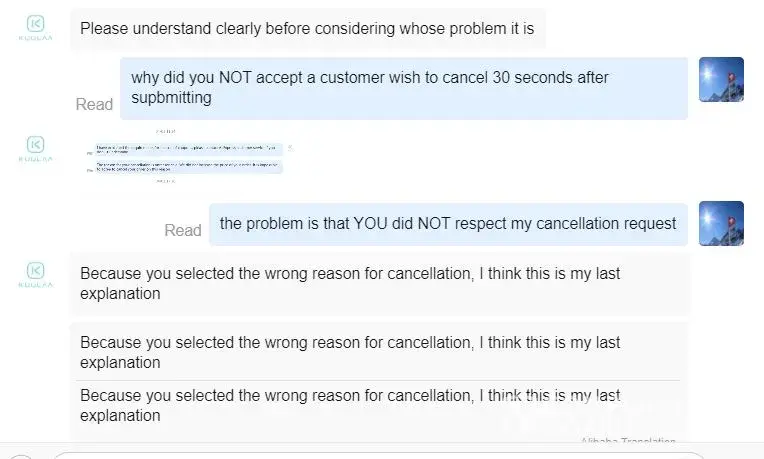Image resolution: width=764 pixels, height=459 pixels.
Task: Click 'Read' status beside 'the problem is' message
Action: point(183,230)
